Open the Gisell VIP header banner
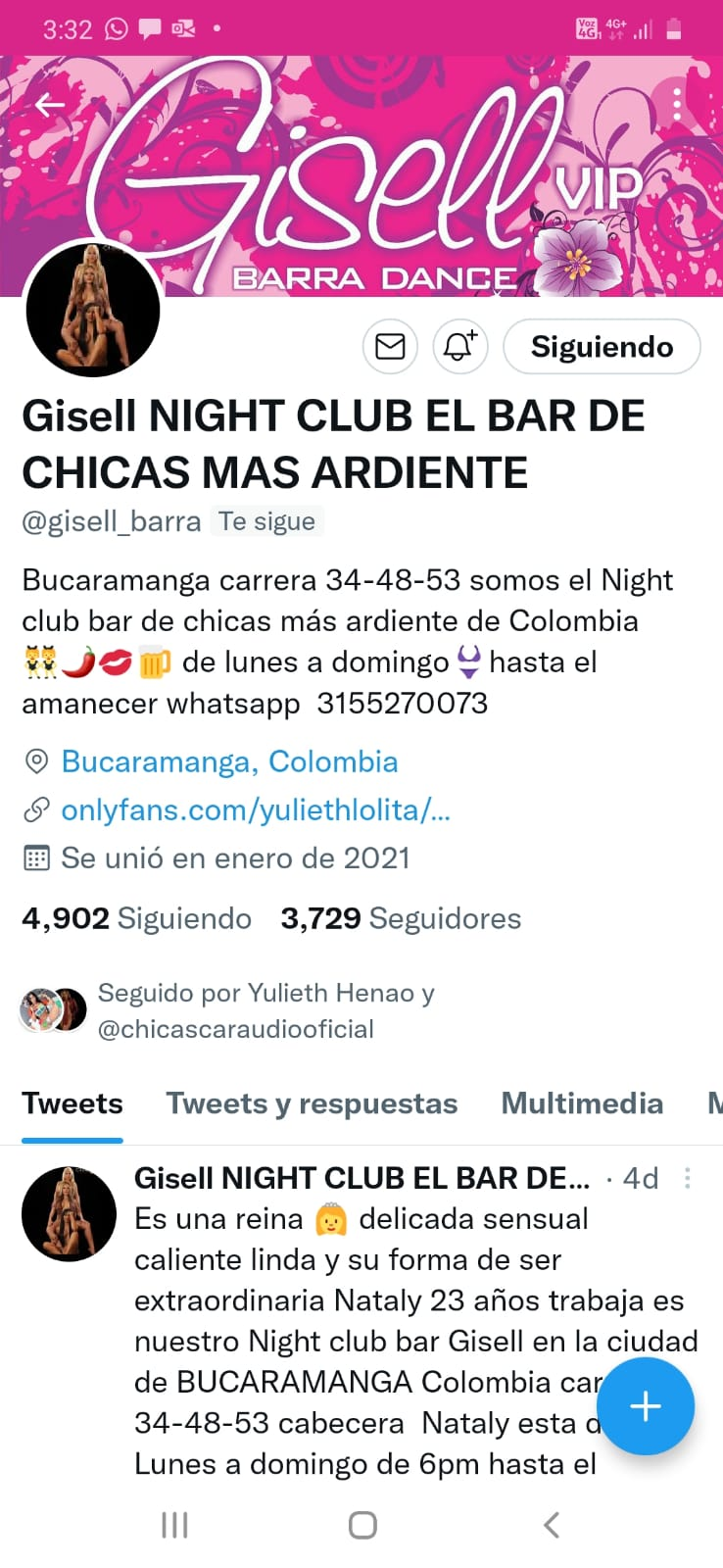 pyautogui.click(x=361, y=176)
